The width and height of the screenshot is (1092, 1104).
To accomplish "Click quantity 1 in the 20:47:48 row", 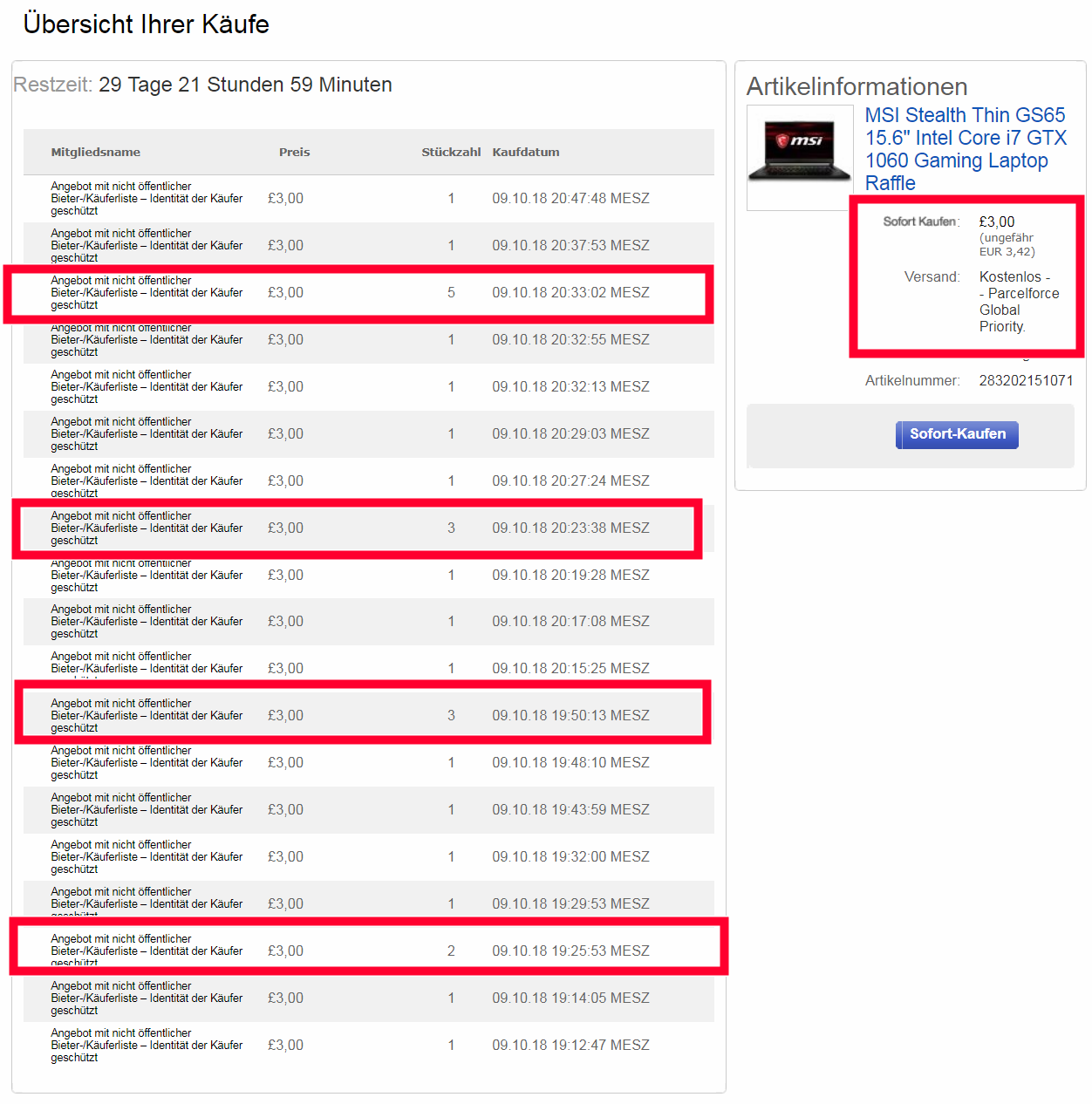I will click(x=451, y=198).
